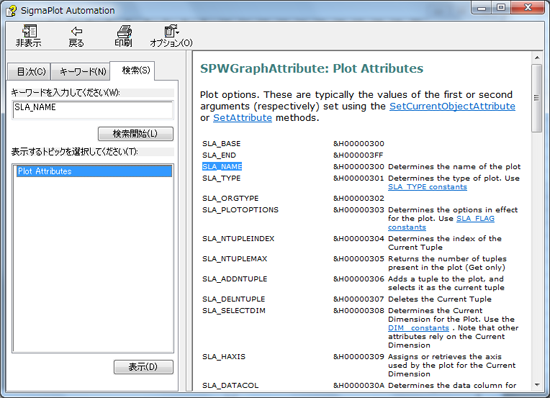Image resolution: width=550 pixels, height=398 pixels.
Task: Open the SLA_TYPE constants link
Action: (x=427, y=187)
